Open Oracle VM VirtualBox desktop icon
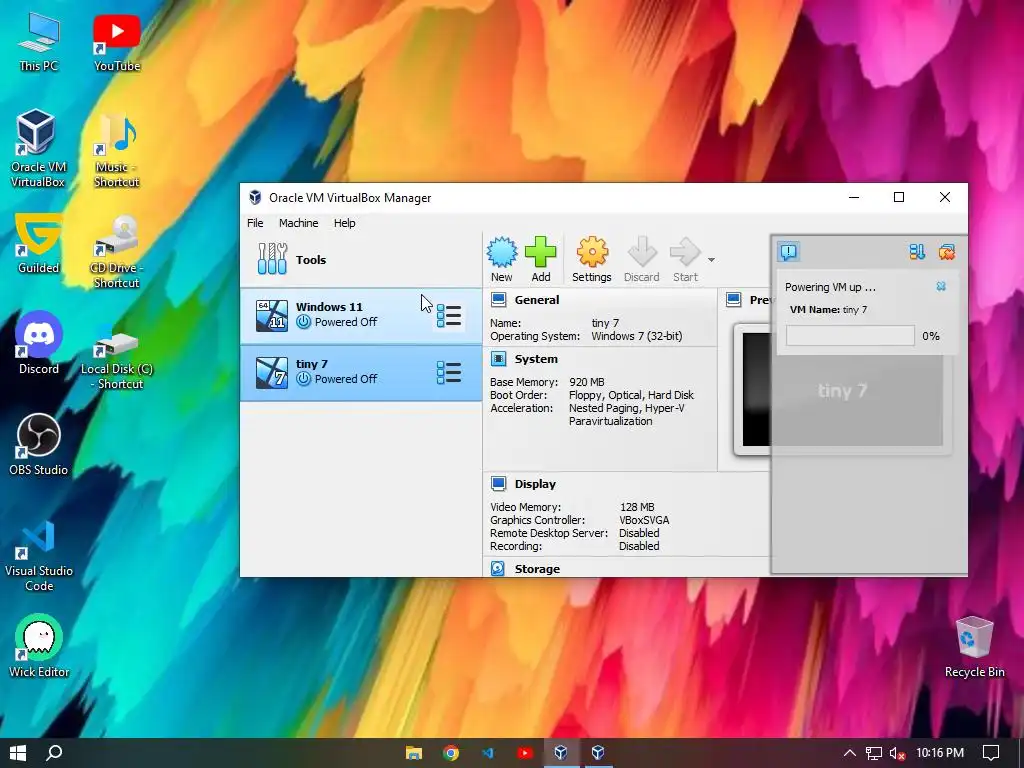The width and height of the screenshot is (1024, 768). (x=37, y=149)
